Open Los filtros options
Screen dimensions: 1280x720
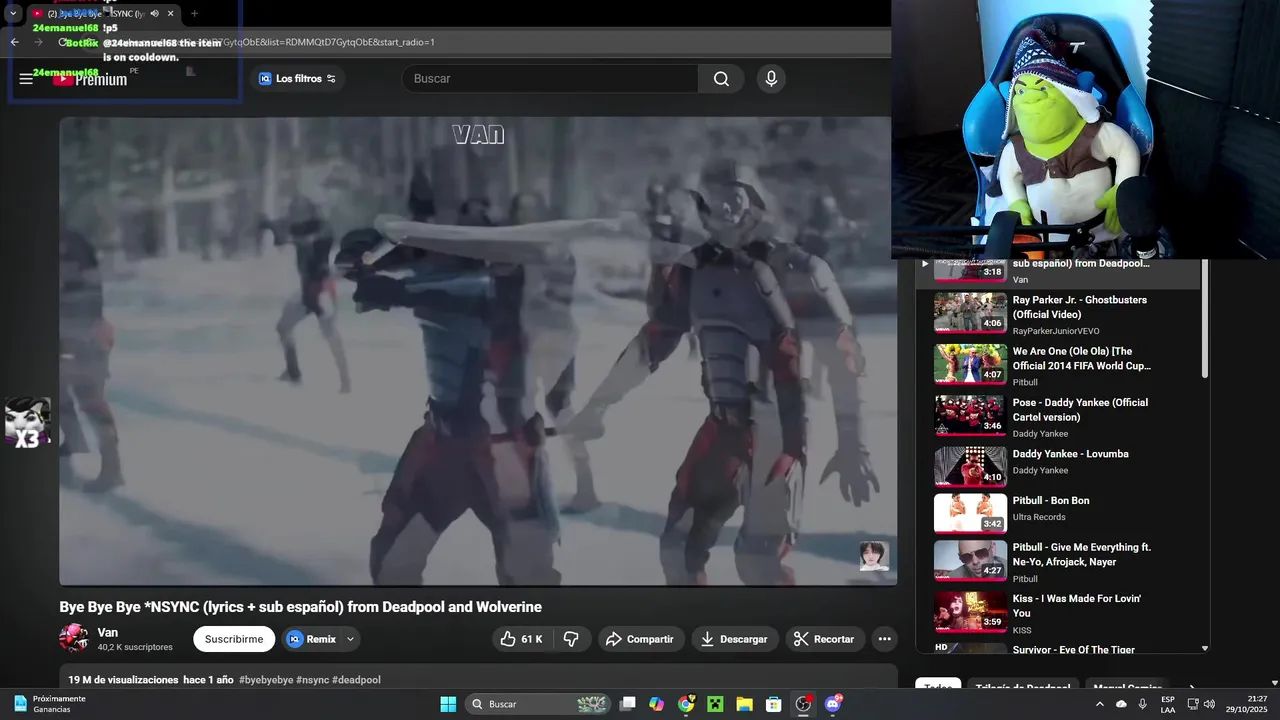pos(298,79)
